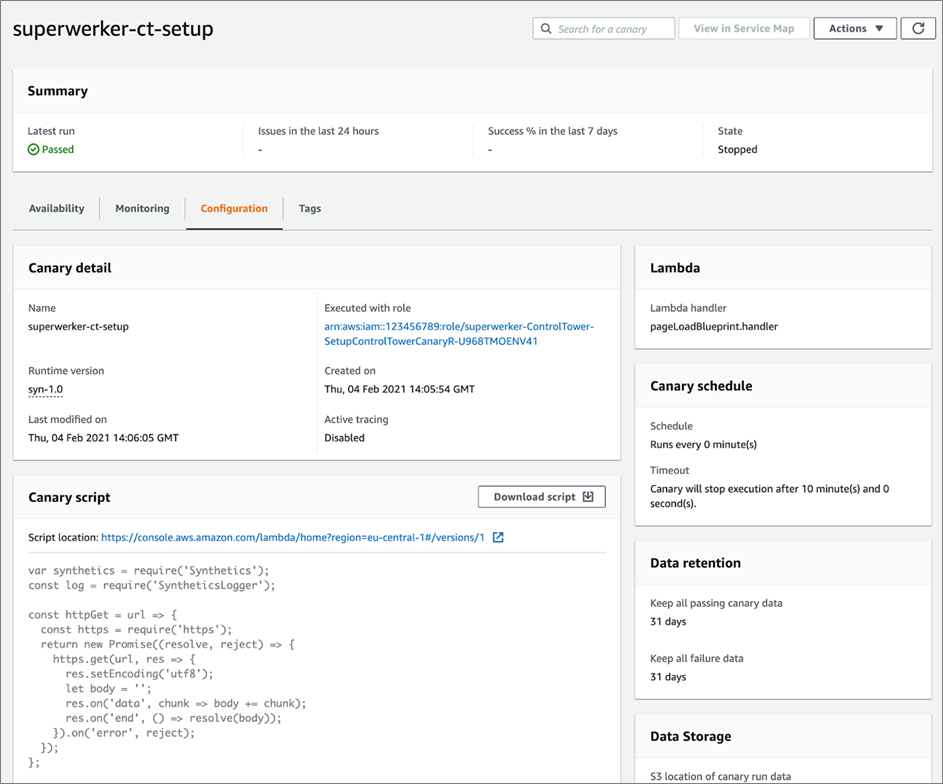
Task: Click the green Passed check icon
Action: 34,149
